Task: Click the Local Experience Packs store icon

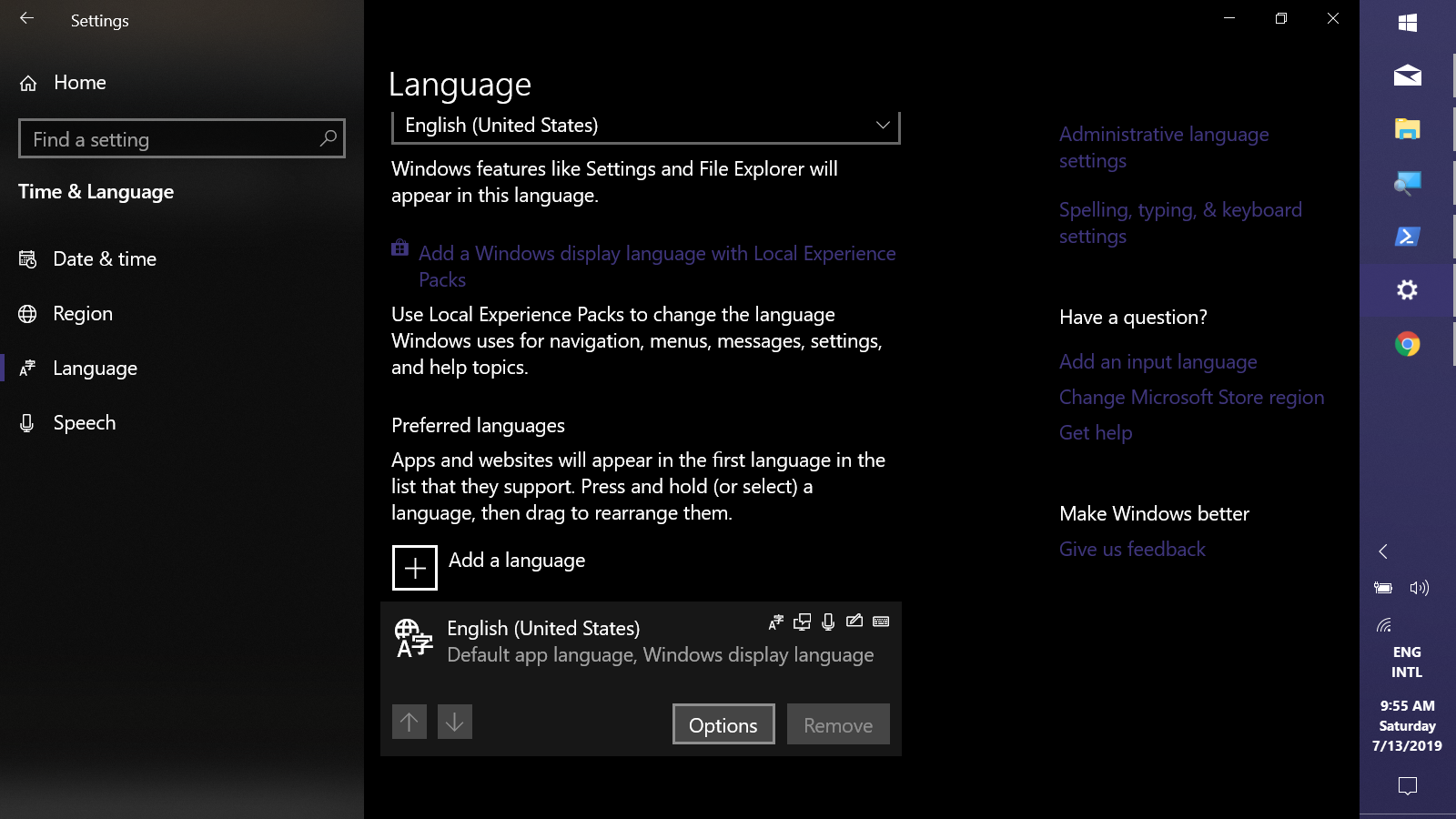Action: coord(399,248)
